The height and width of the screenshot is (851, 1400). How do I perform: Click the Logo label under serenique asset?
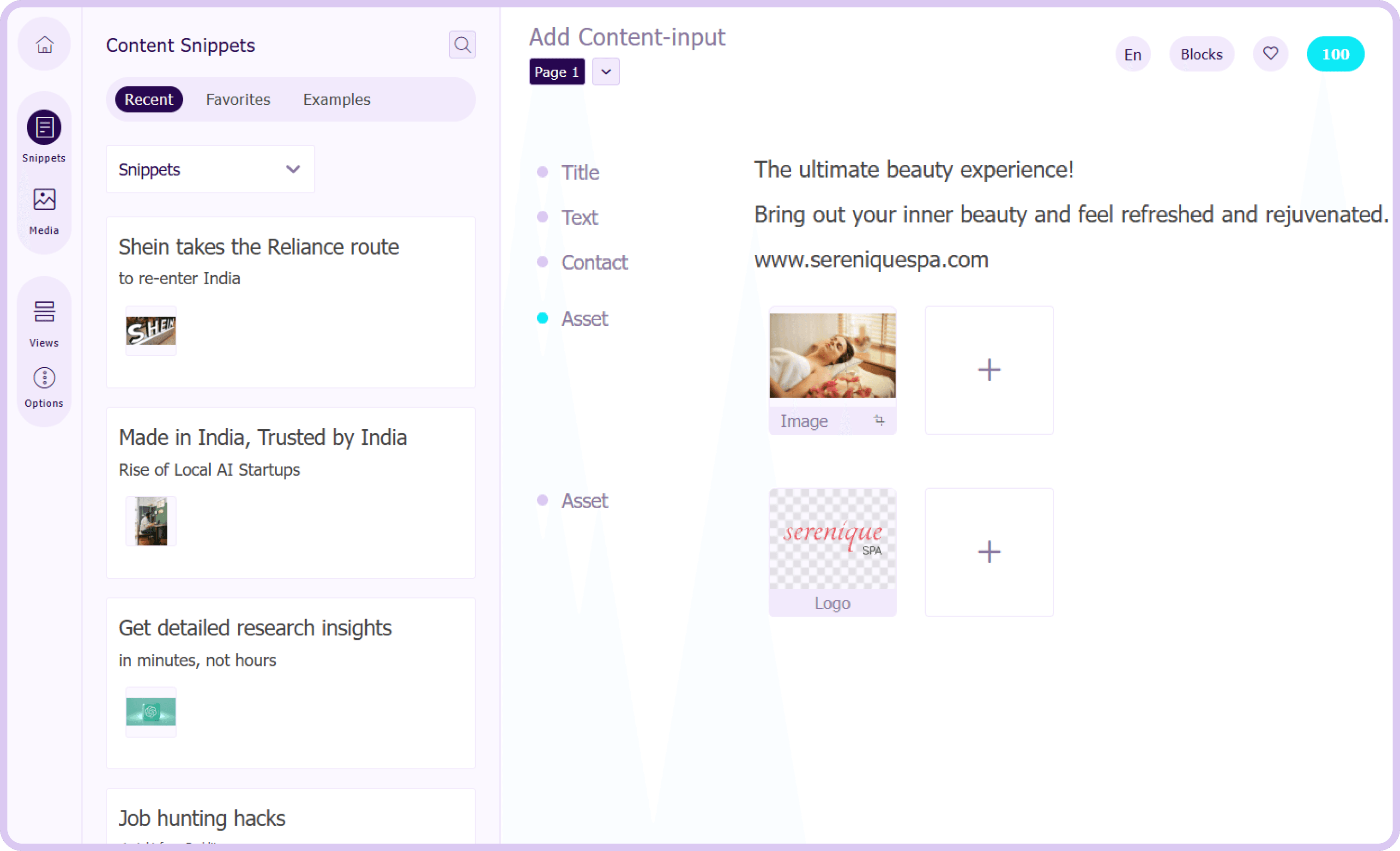point(833,603)
